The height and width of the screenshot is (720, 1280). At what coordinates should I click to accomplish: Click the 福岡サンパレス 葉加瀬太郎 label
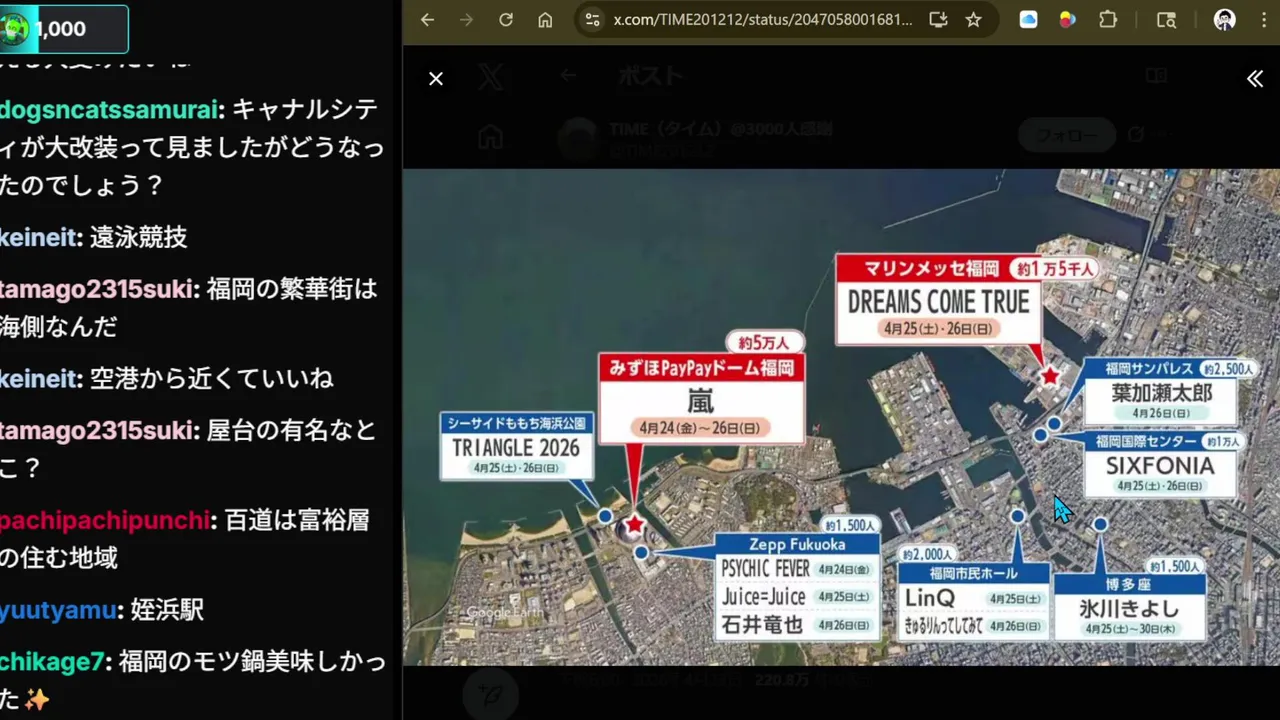1161,391
